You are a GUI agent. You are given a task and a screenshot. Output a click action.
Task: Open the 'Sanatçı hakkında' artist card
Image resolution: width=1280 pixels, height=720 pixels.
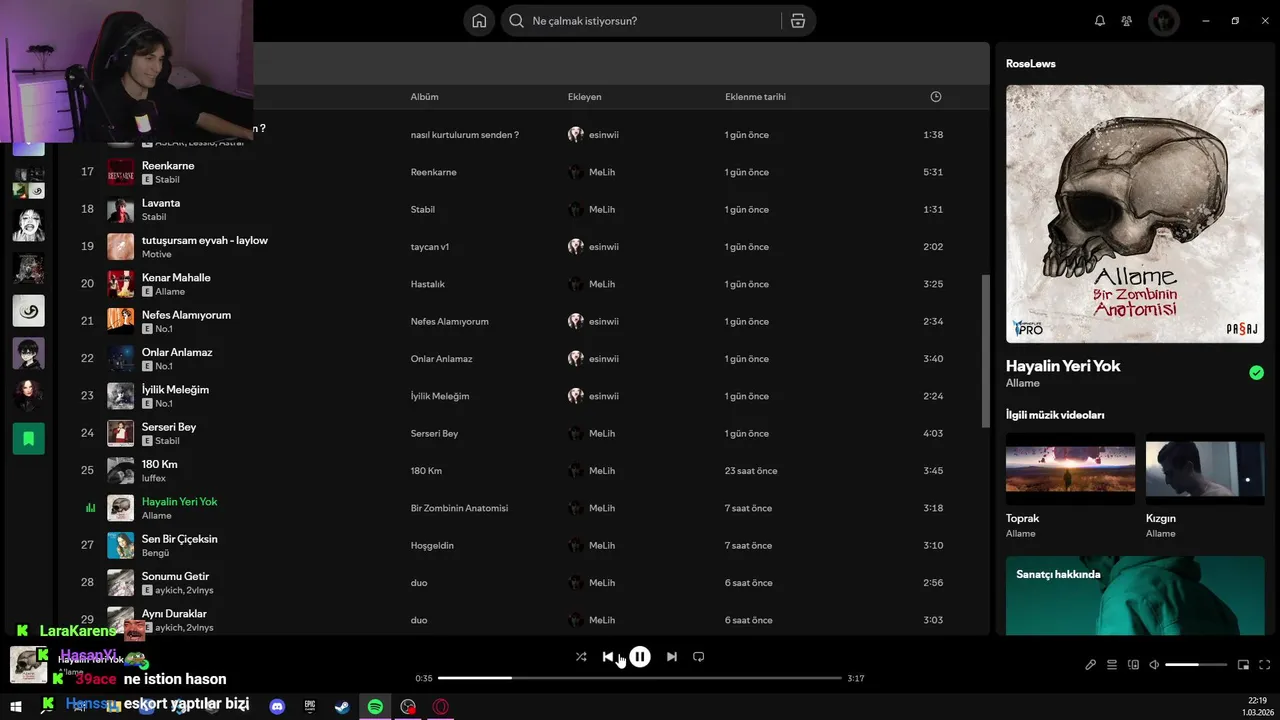pos(1135,596)
